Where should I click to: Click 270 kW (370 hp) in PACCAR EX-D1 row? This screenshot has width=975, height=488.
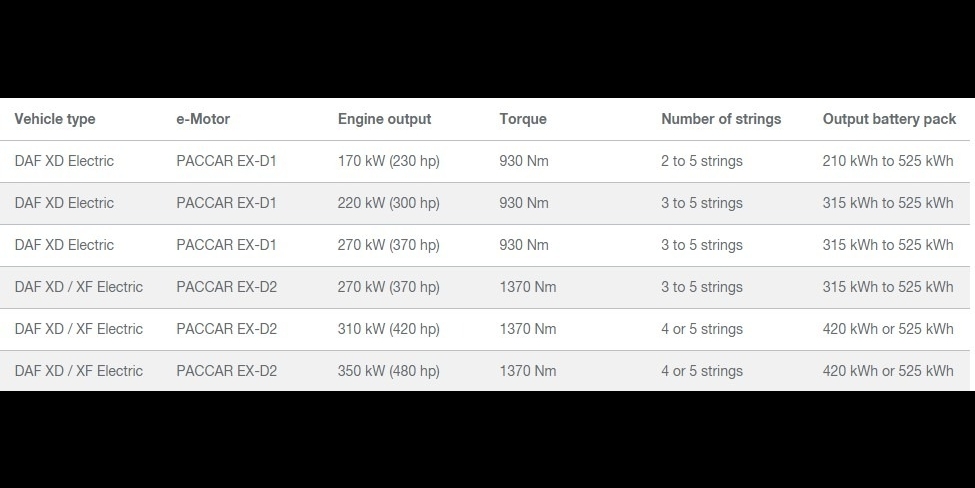coord(388,245)
